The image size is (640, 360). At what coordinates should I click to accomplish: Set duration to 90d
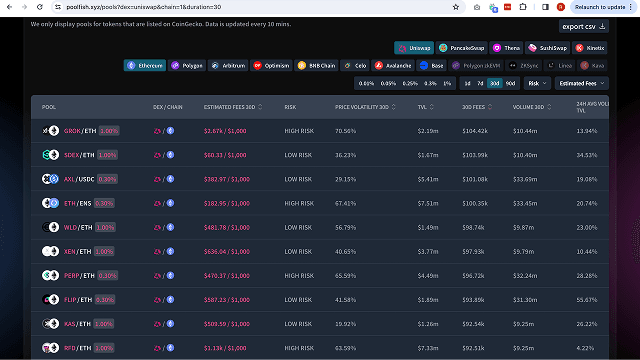(510, 83)
